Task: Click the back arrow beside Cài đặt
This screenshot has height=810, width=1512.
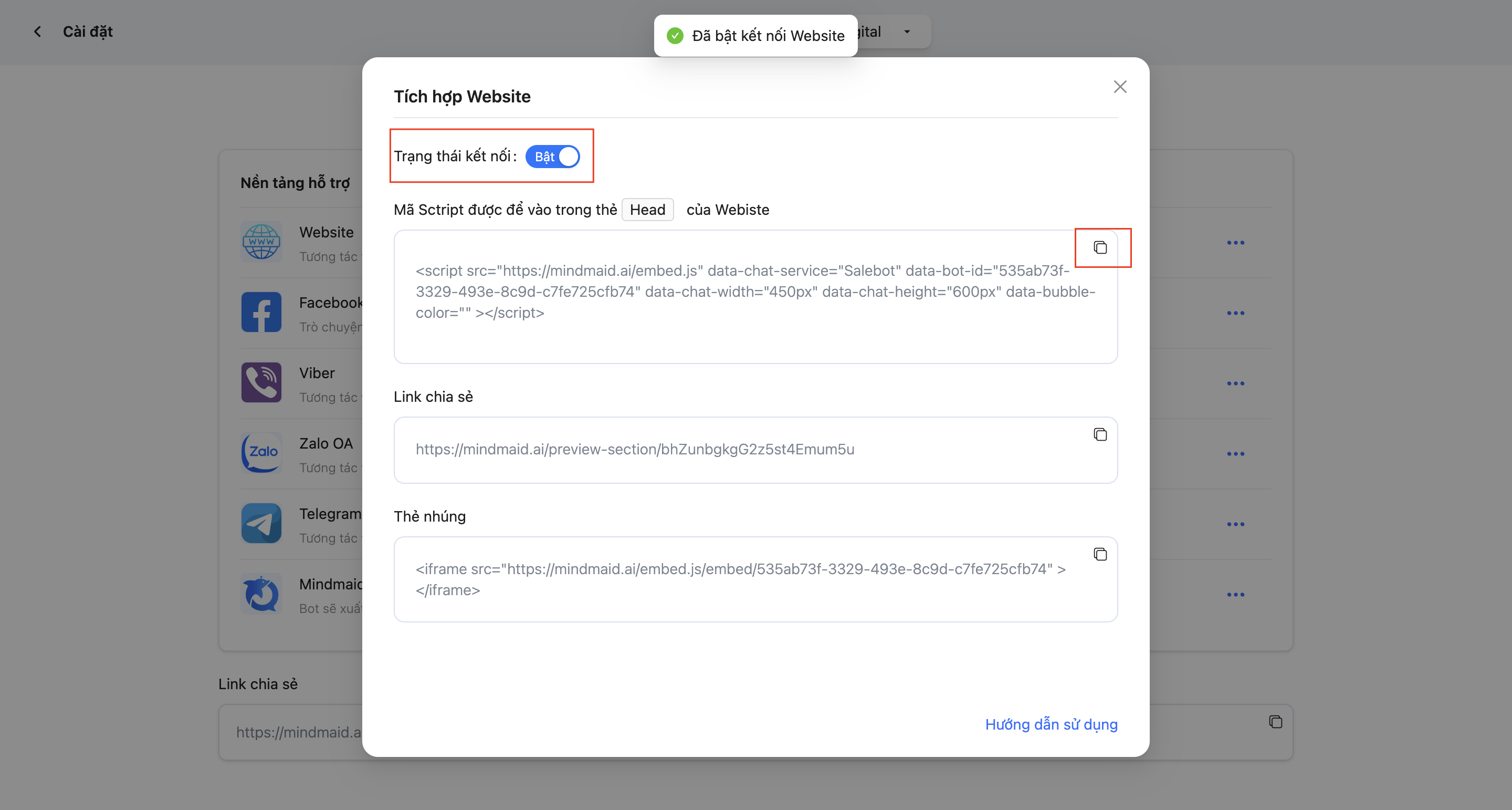Action: pyautogui.click(x=38, y=32)
